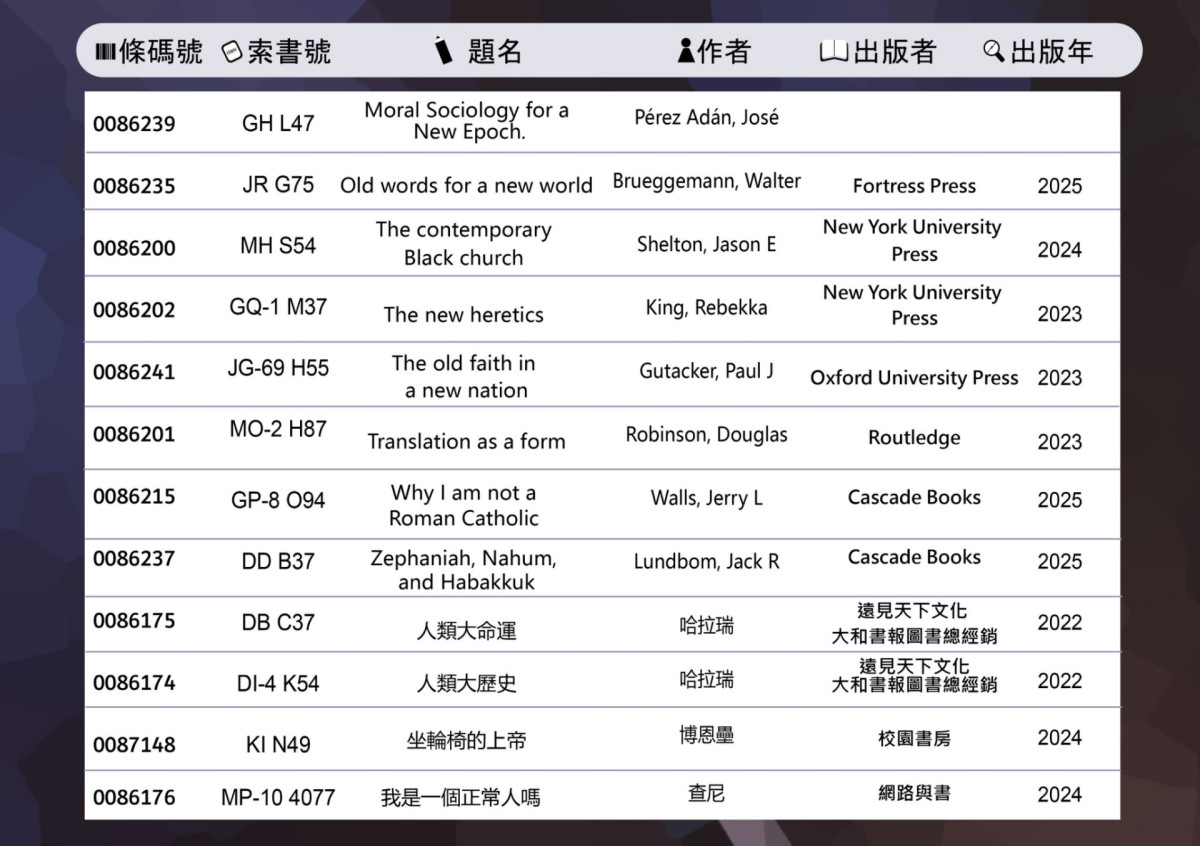Select the 條碼號 column header
This screenshot has width=1200, height=846.
tap(160, 52)
